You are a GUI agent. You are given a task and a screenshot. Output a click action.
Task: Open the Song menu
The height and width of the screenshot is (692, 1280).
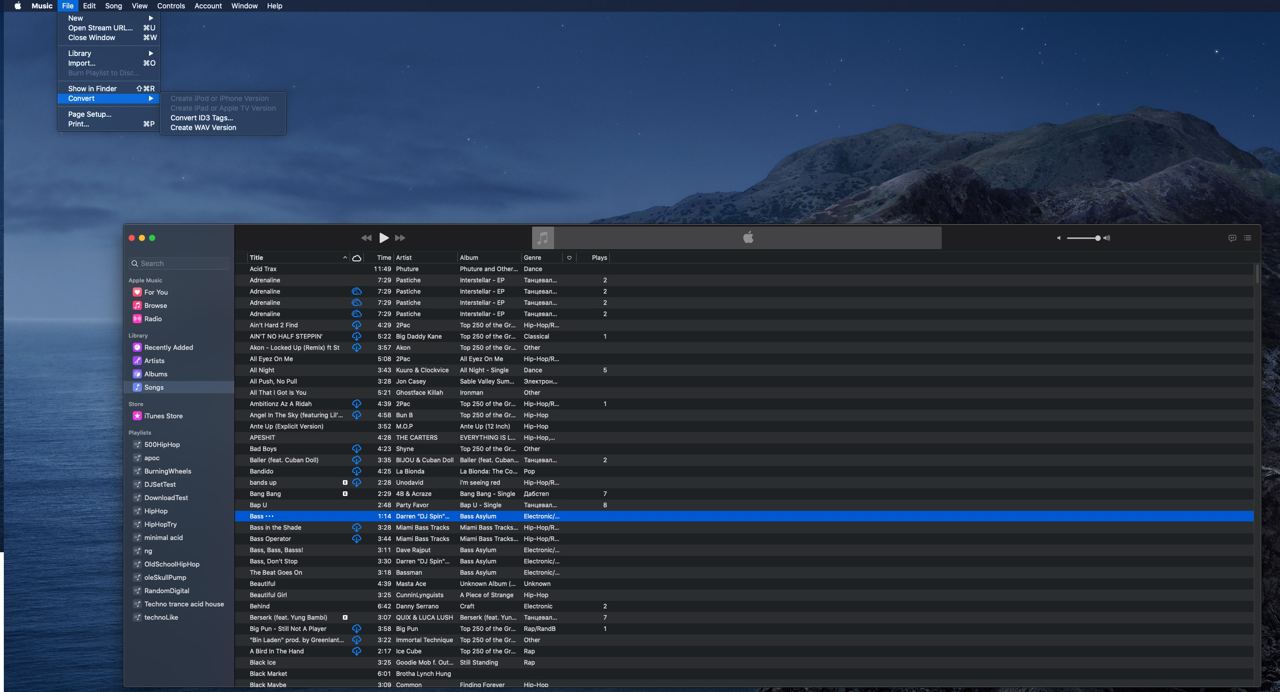coord(114,6)
